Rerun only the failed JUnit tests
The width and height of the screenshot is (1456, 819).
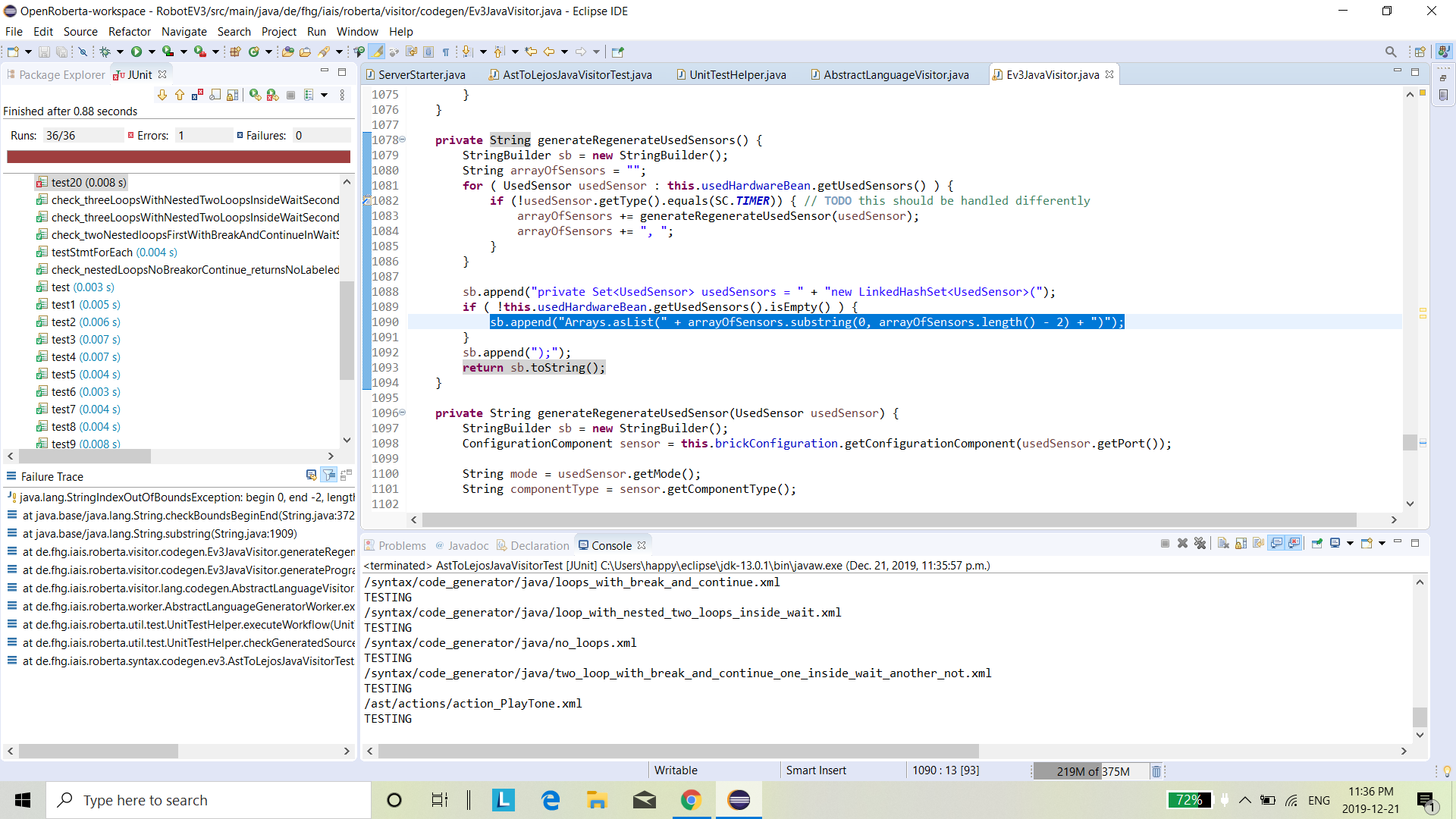pos(272,95)
